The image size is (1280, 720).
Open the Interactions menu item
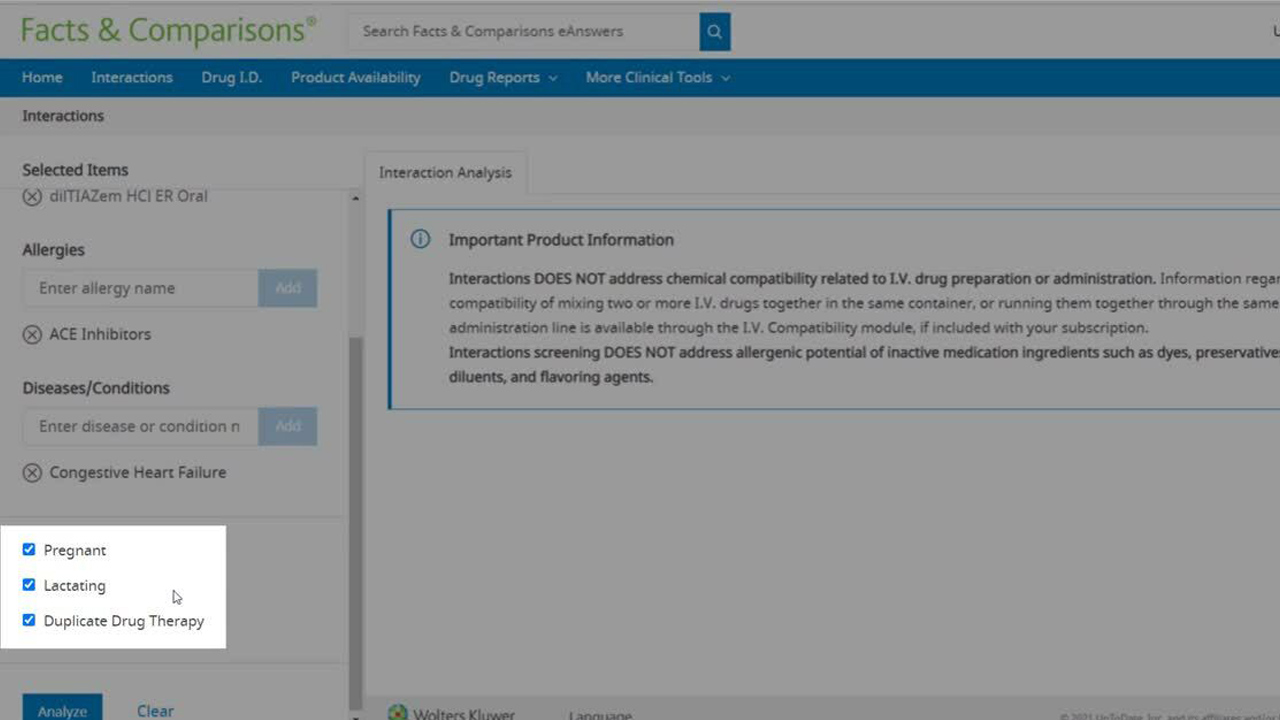pyautogui.click(x=132, y=78)
